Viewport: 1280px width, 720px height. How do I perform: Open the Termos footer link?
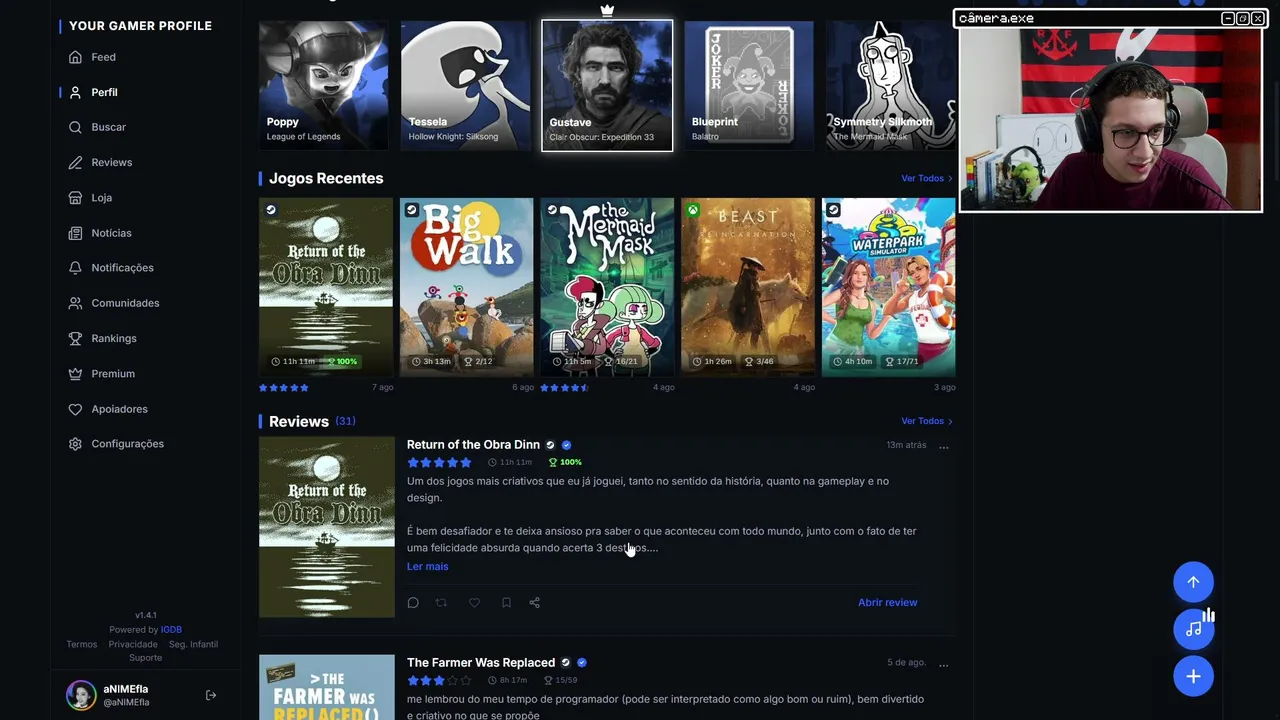[82, 645]
